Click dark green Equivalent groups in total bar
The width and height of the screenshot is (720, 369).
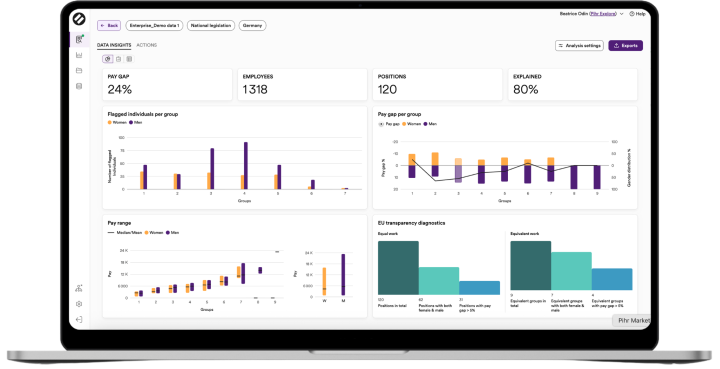(x=530, y=266)
